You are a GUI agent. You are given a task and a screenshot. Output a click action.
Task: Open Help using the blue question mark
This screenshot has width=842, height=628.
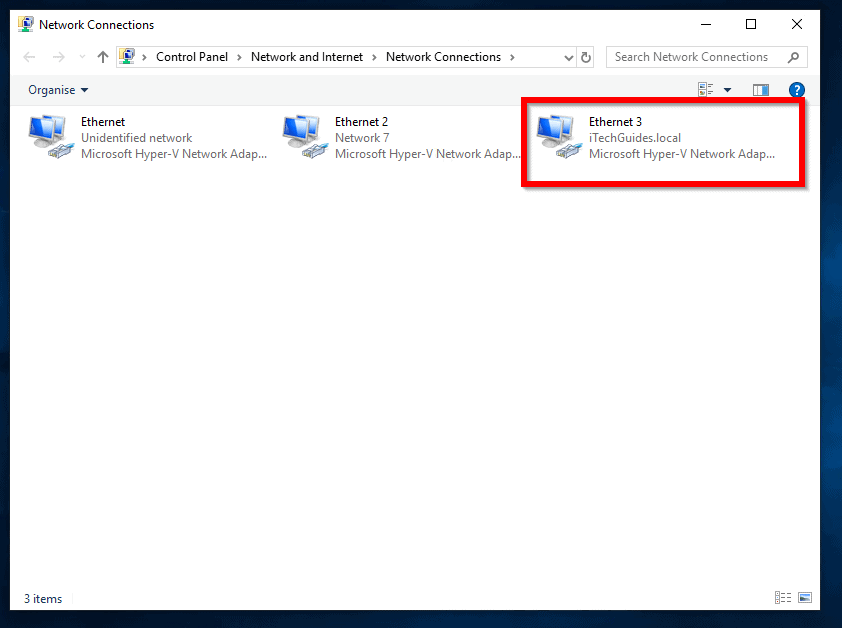797,90
